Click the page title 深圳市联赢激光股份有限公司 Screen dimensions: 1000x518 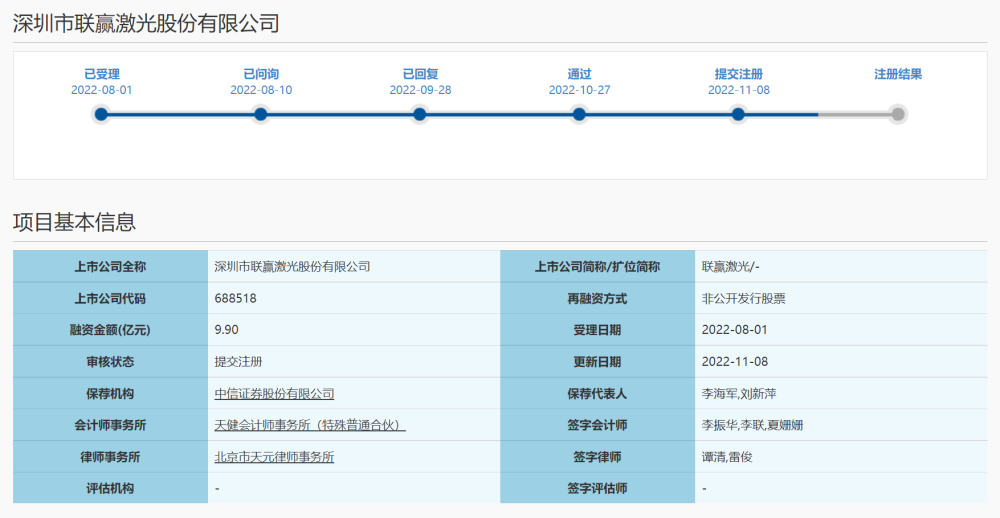[146, 23]
